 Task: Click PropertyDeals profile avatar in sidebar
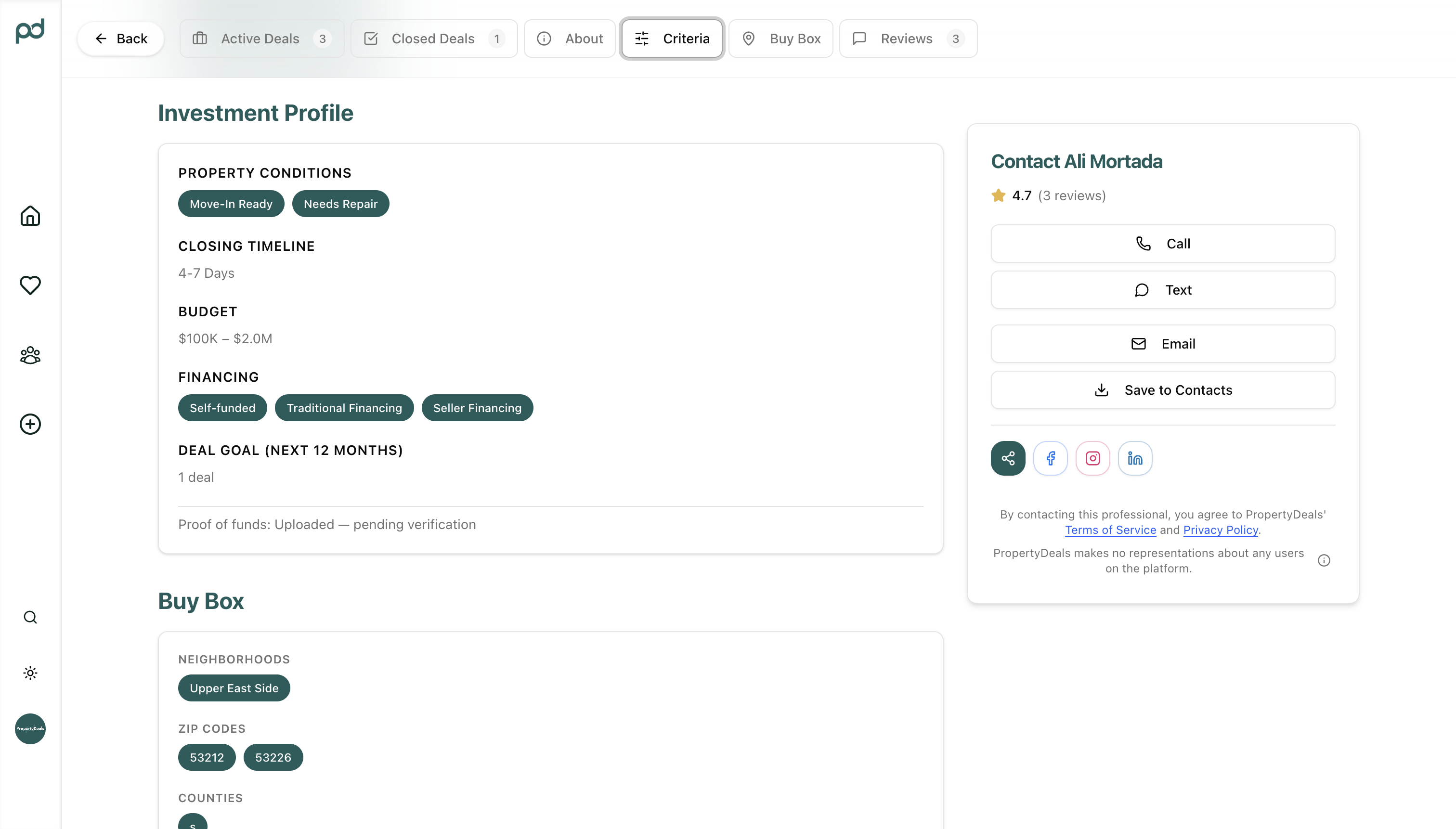click(x=30, y=728)
